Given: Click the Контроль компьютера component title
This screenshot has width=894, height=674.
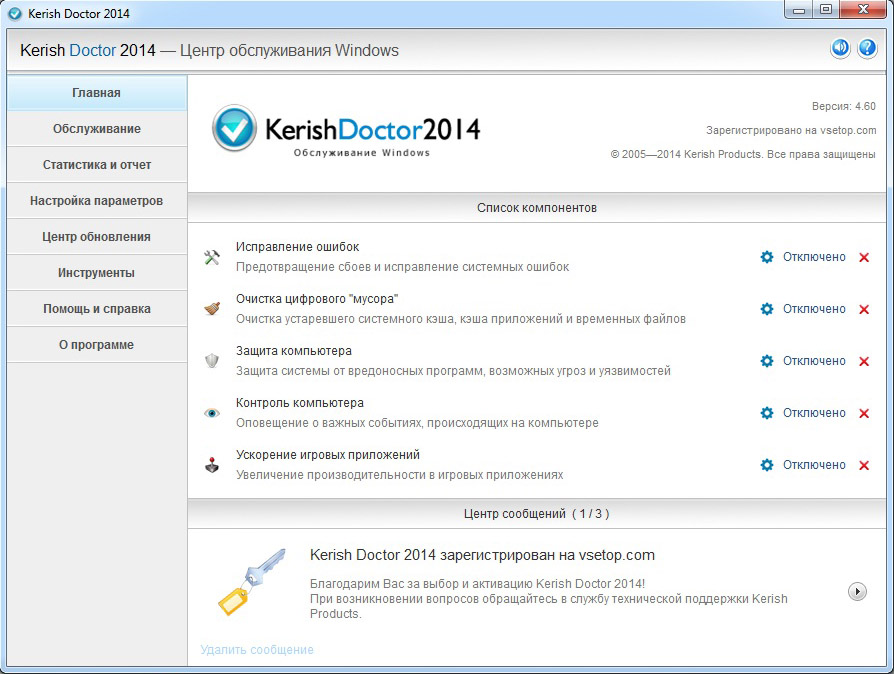Looking at the screenshot, I should (x=300, y=403).
